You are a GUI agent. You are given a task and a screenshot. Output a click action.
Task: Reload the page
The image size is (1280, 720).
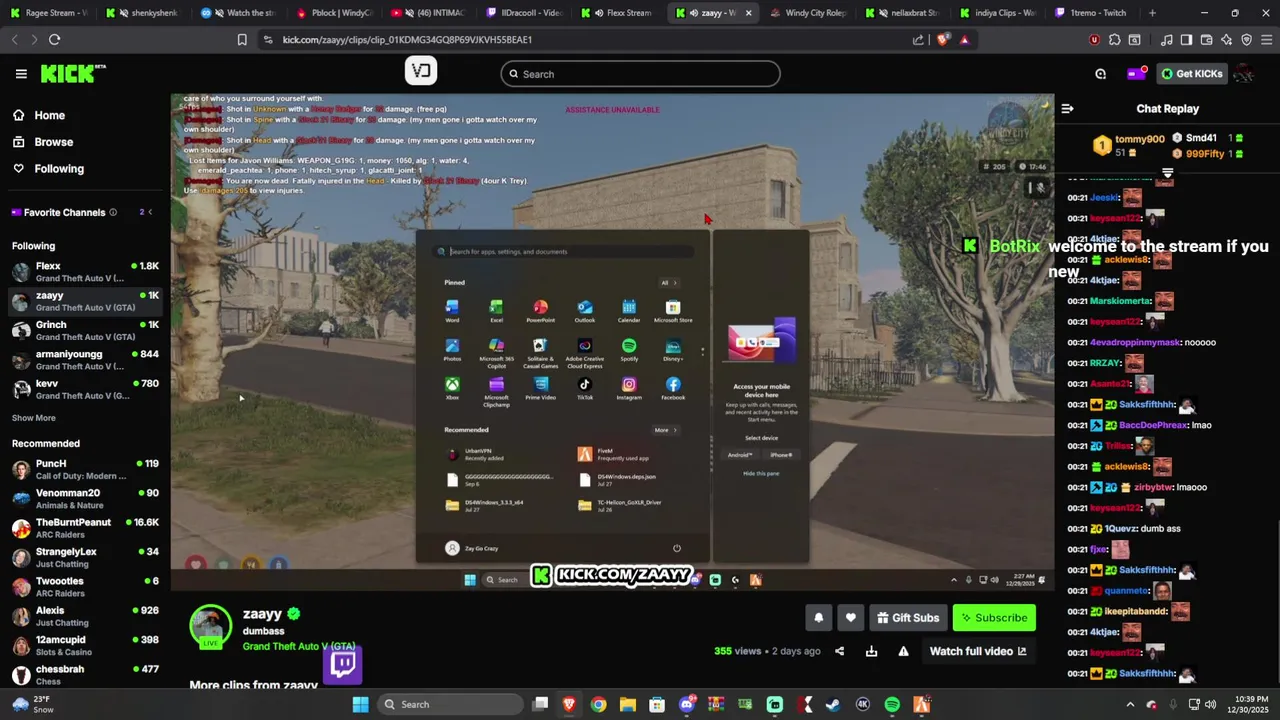tap(54, 40)
